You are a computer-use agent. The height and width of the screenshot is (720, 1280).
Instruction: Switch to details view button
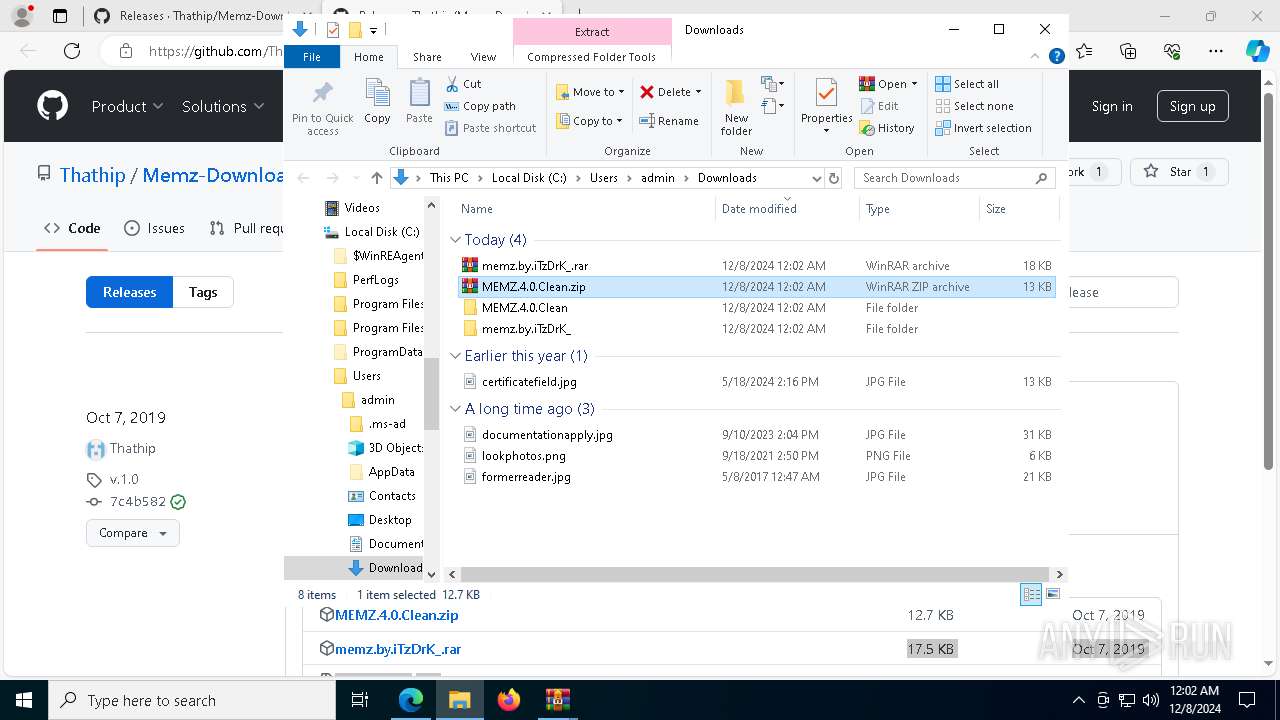[1031, 594]
